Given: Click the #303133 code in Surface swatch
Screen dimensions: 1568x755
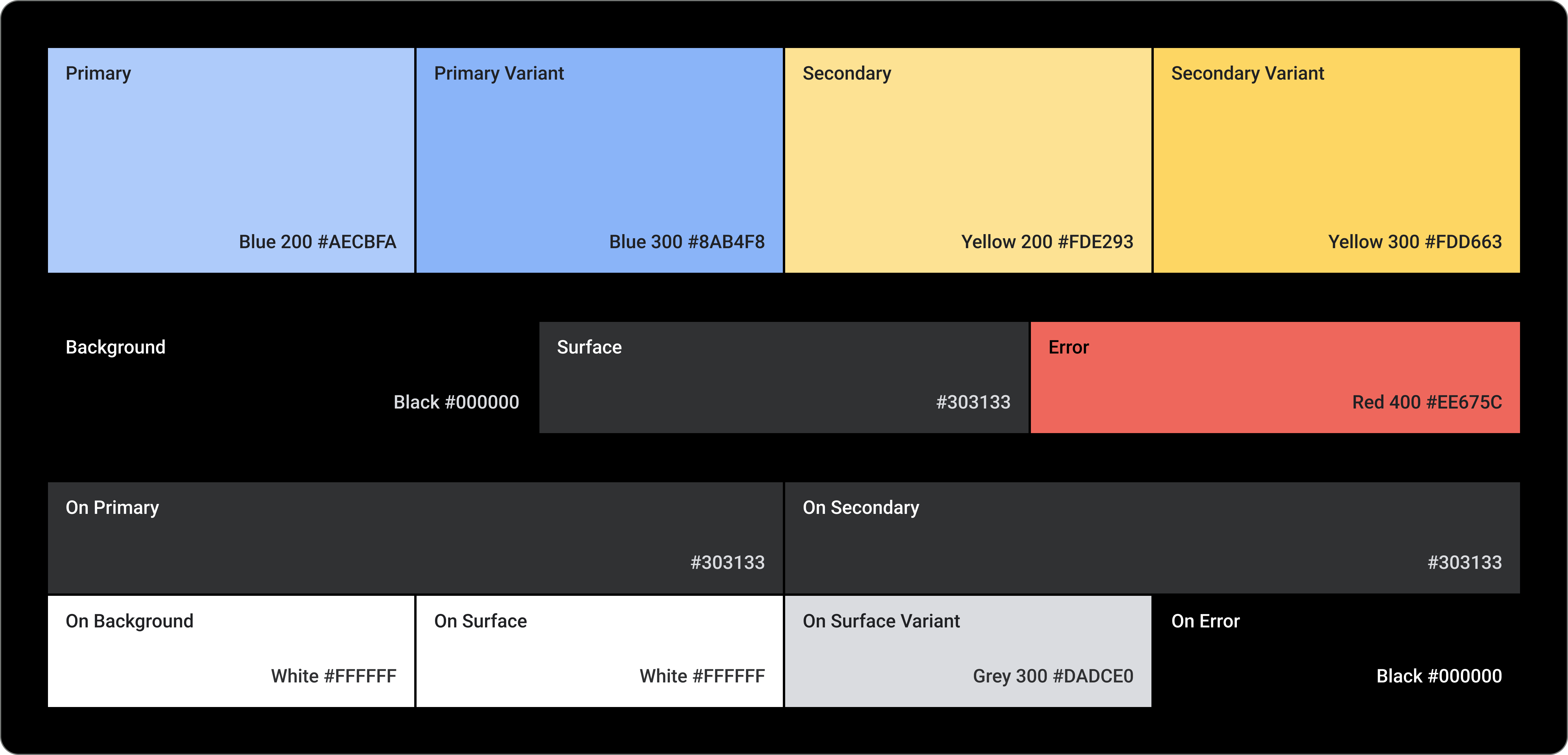Looking at the screenshot, I should tap(973, 402).
